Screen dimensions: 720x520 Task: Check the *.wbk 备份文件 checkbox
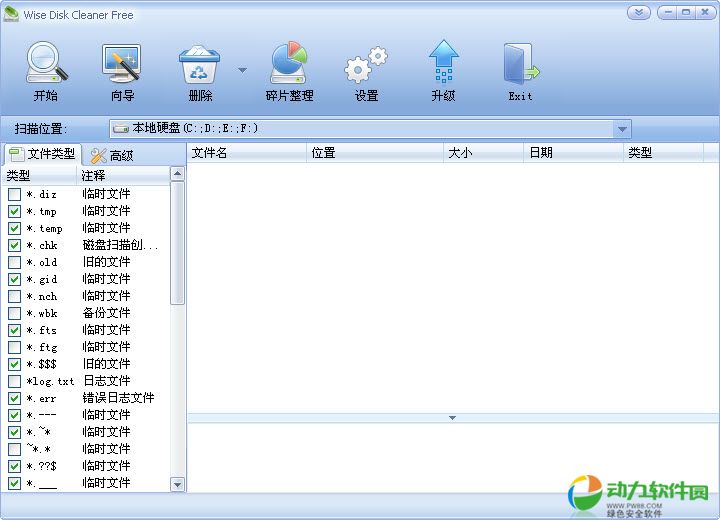click(14, 313)
